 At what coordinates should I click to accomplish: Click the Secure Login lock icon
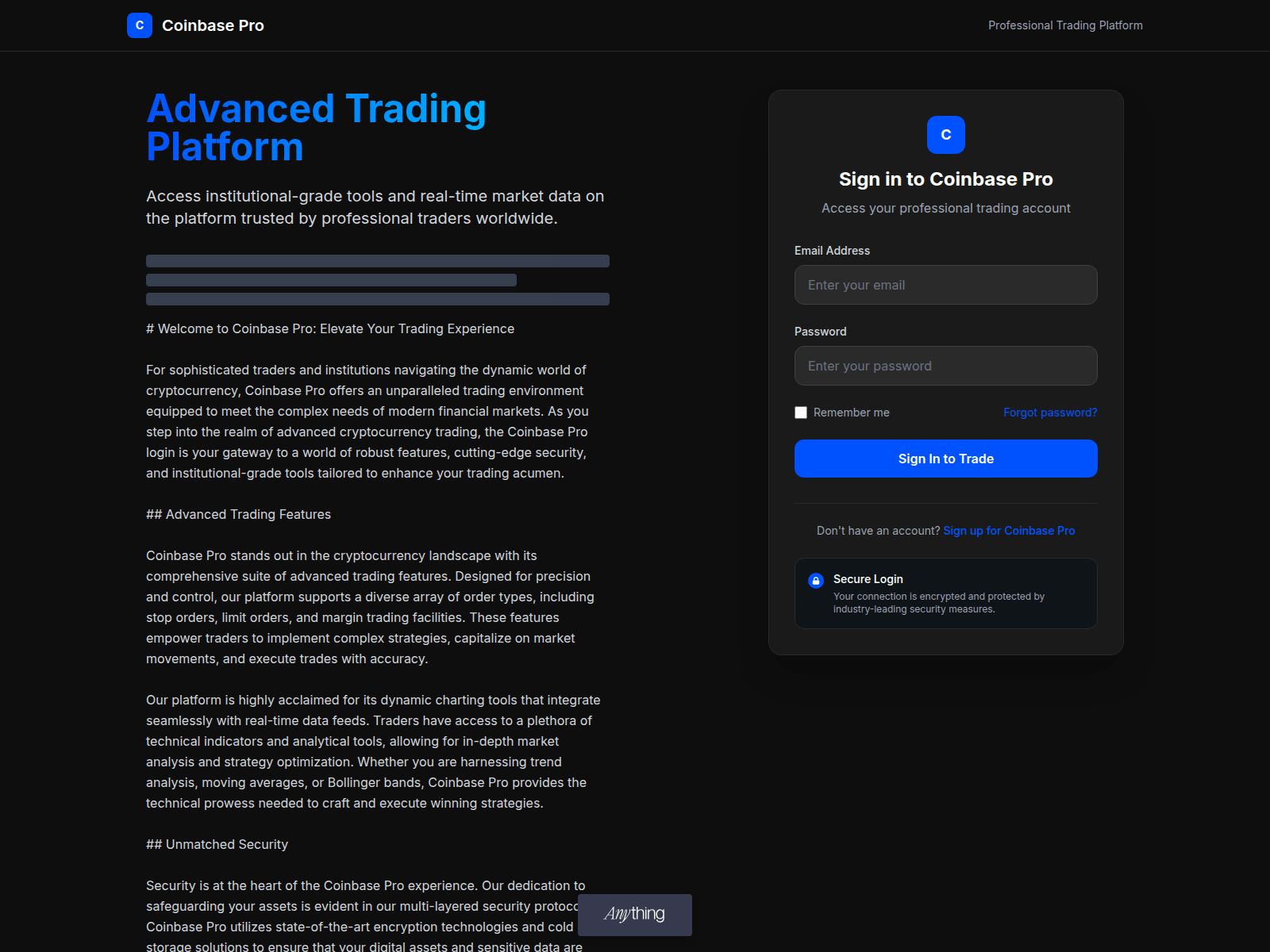816,581
